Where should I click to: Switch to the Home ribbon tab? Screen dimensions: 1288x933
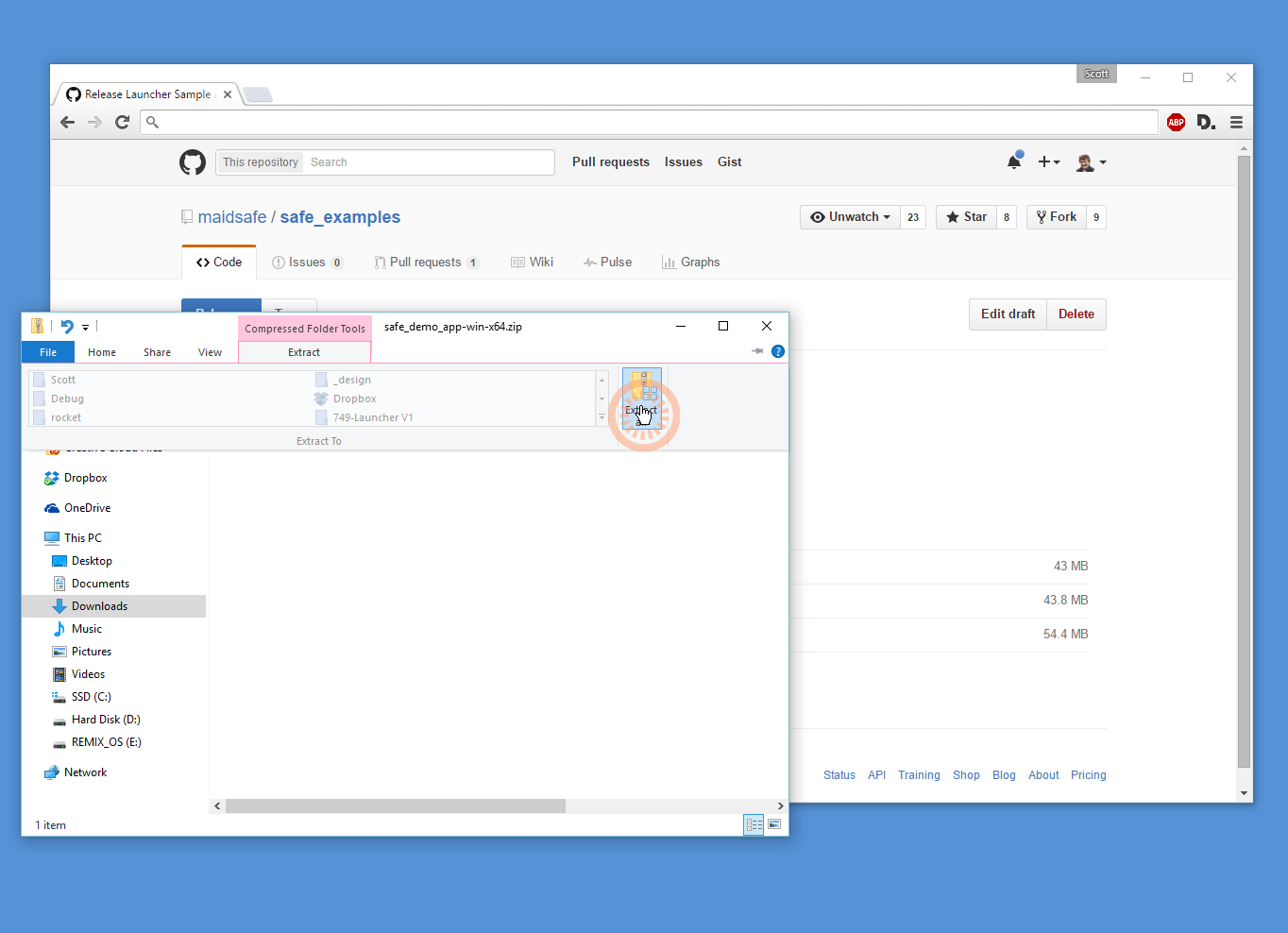[102, 352]
